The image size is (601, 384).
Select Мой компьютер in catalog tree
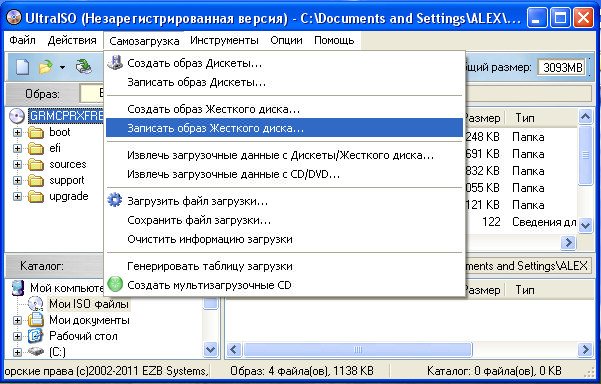pos(66,288)
